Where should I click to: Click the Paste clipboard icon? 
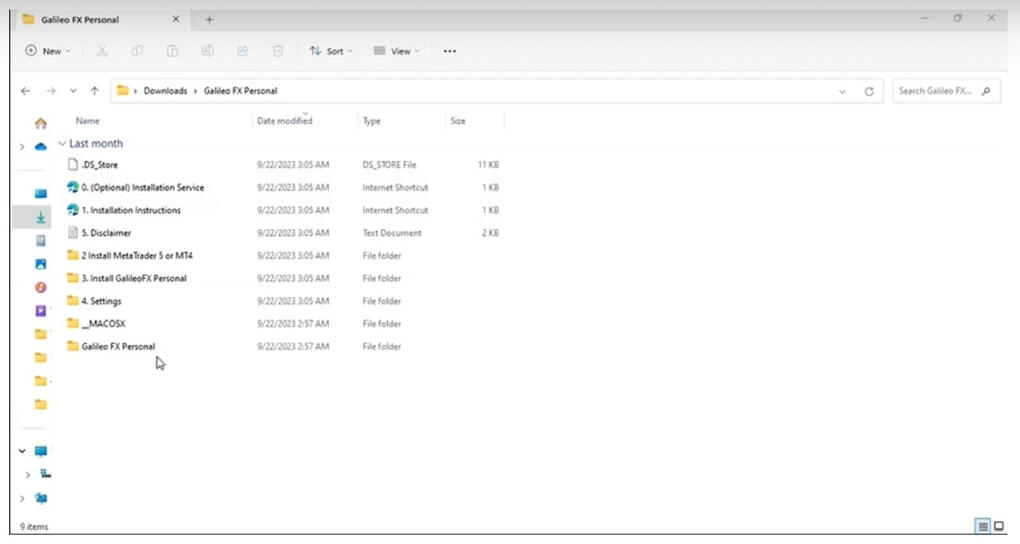(172, 51)
